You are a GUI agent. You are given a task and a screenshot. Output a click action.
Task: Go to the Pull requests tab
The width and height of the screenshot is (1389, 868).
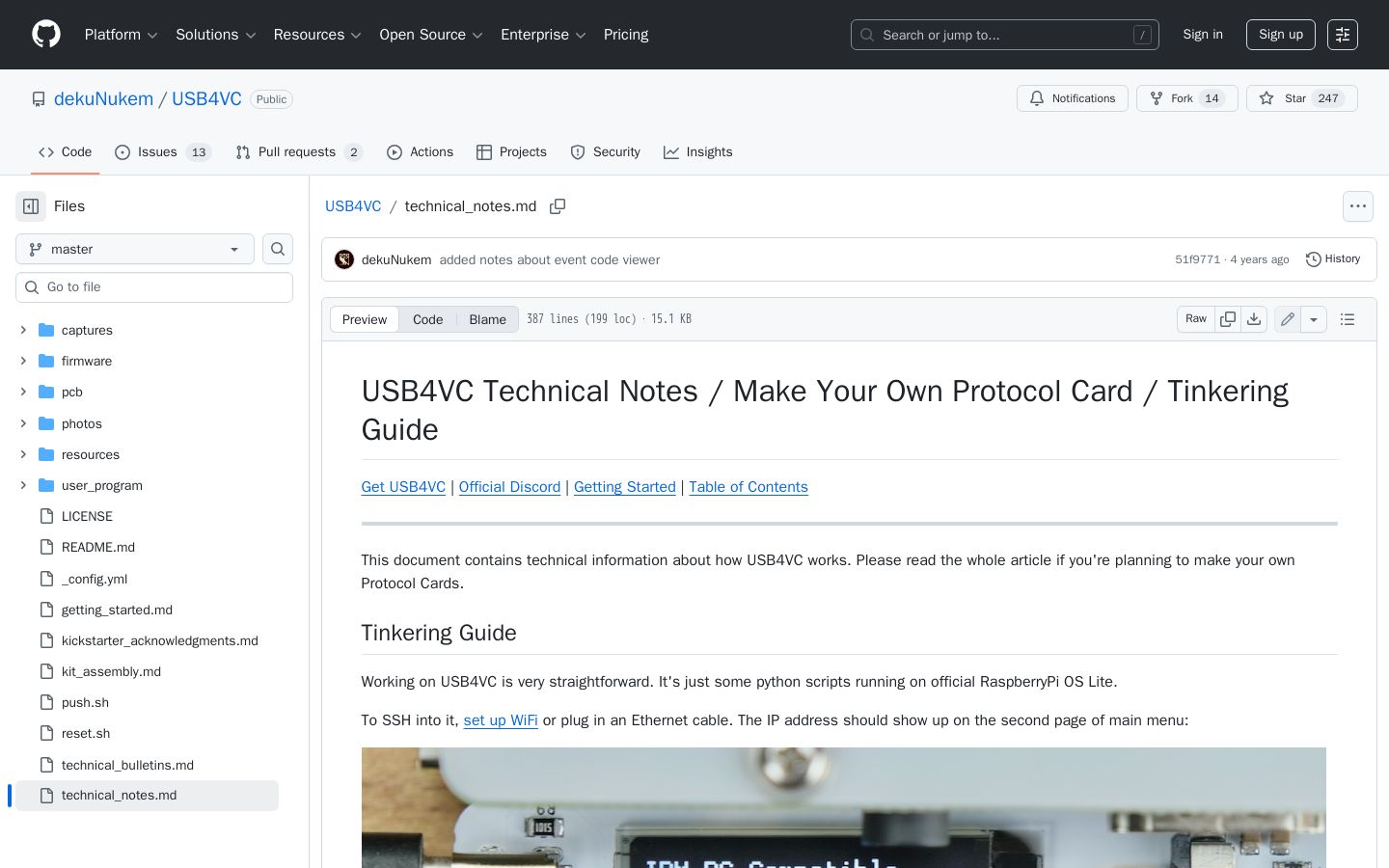(299, 152)
